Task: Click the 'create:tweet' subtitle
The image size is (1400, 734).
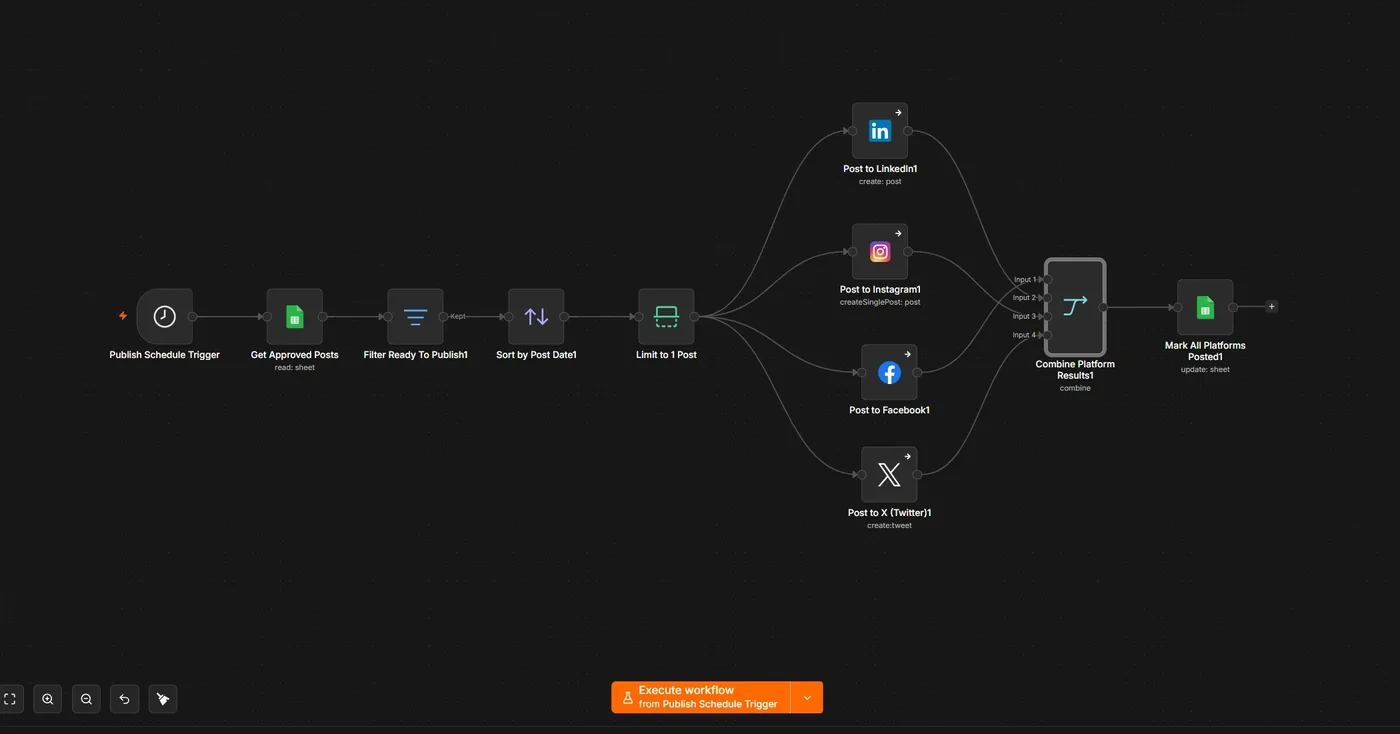Action: point(889,525)
